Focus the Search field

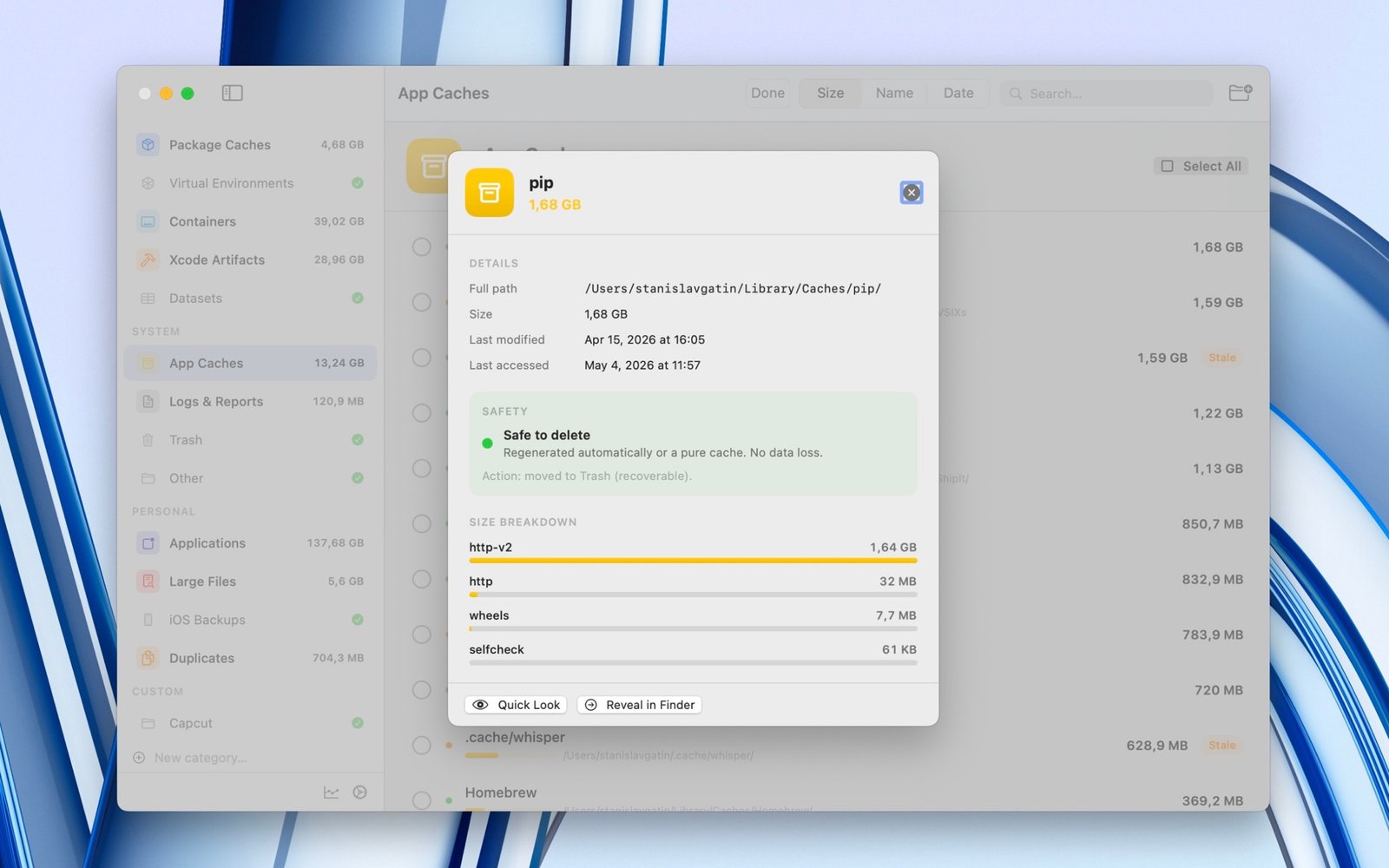click(1106, 93)
